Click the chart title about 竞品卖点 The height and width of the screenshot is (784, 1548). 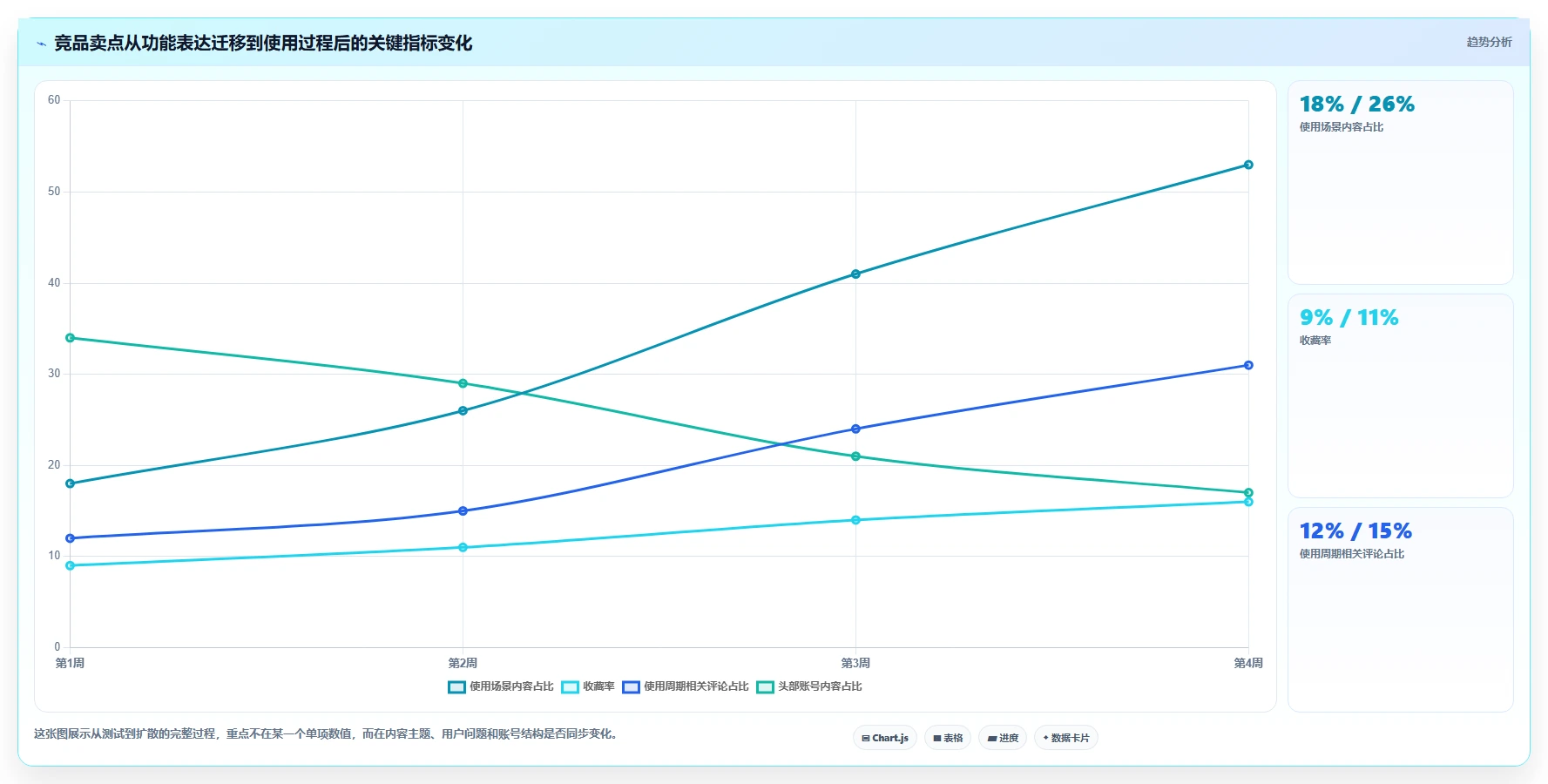click(x=263, y=43)
